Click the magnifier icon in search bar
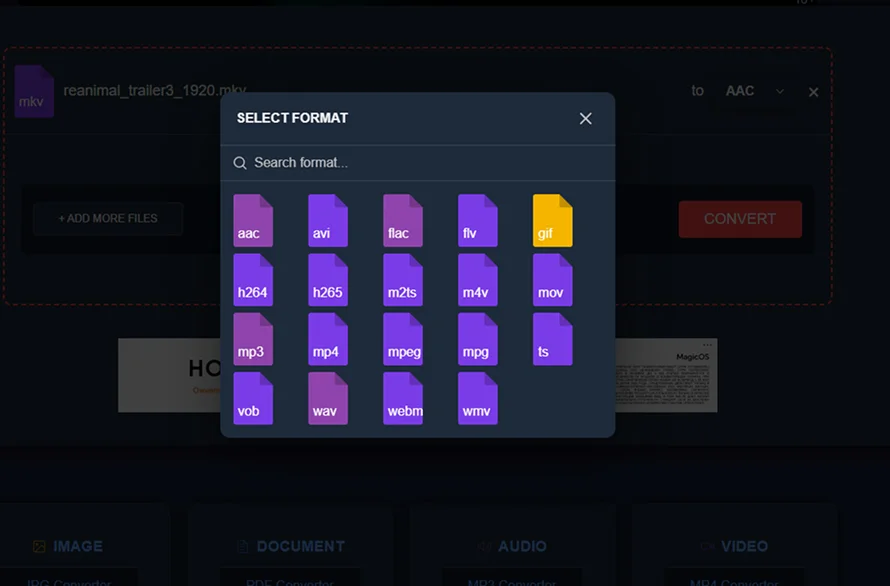890x586 pixels. tap(240, 163)
